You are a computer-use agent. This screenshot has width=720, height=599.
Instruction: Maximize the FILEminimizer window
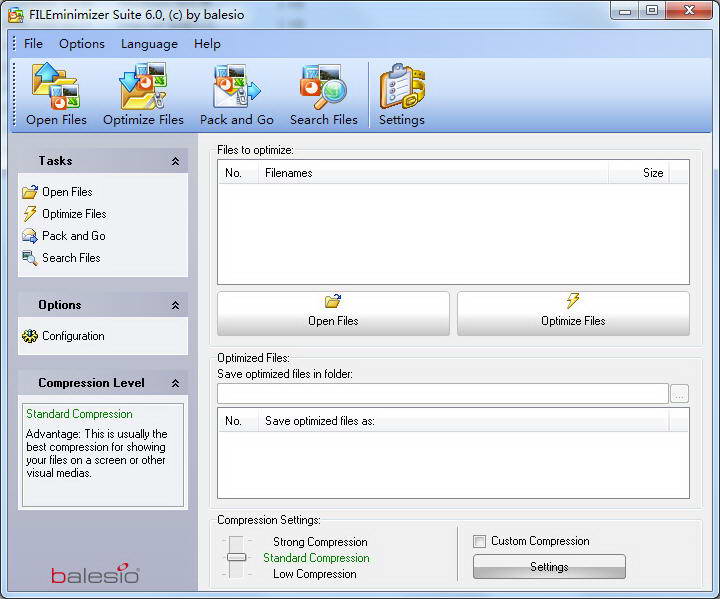[652, 10]
